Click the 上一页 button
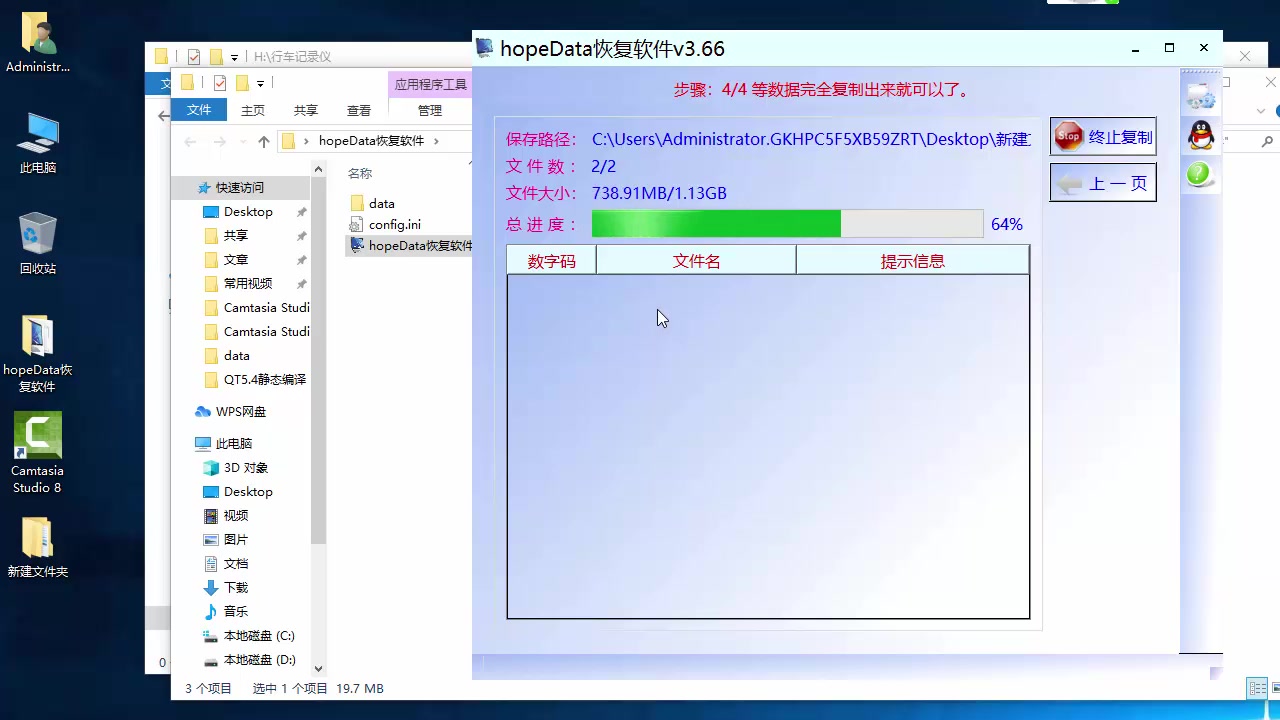This screenshot has height=720, width=1280. [x=1102, y=183]
